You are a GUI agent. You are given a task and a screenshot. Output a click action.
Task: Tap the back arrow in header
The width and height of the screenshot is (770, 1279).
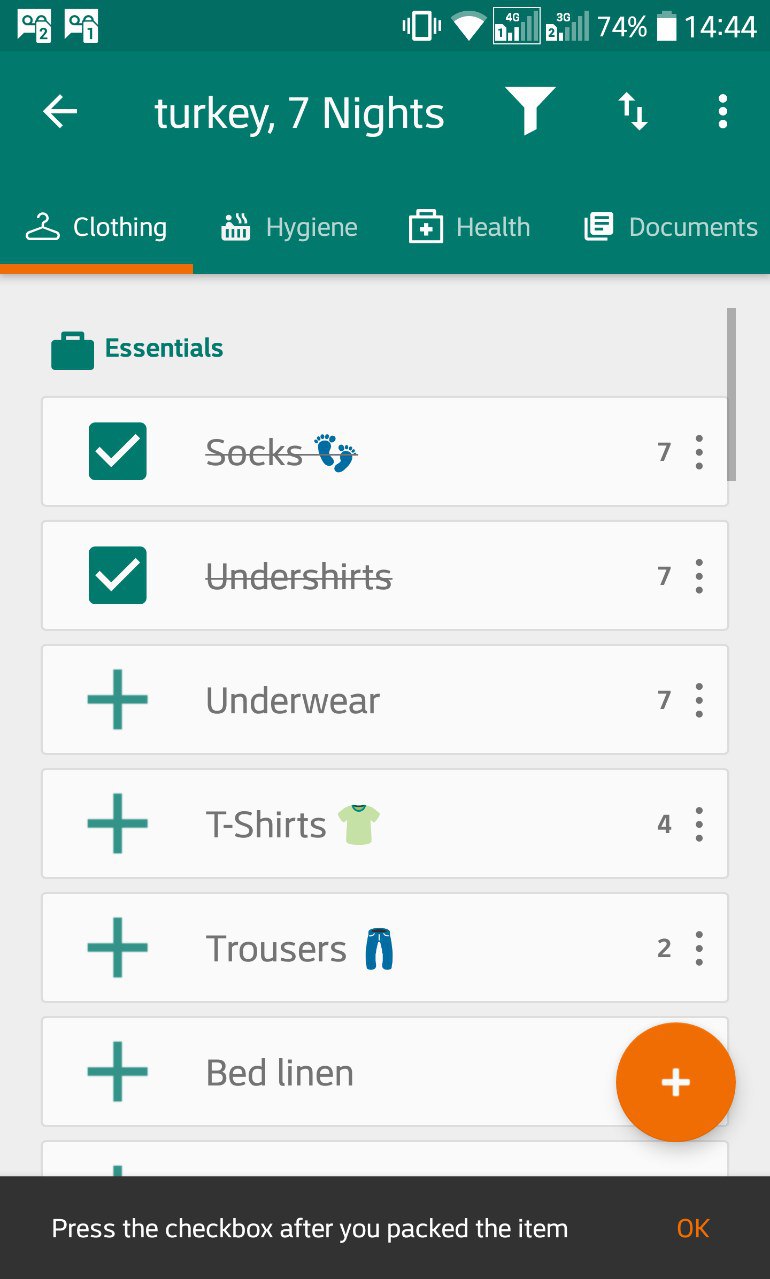tap(60, 112)
